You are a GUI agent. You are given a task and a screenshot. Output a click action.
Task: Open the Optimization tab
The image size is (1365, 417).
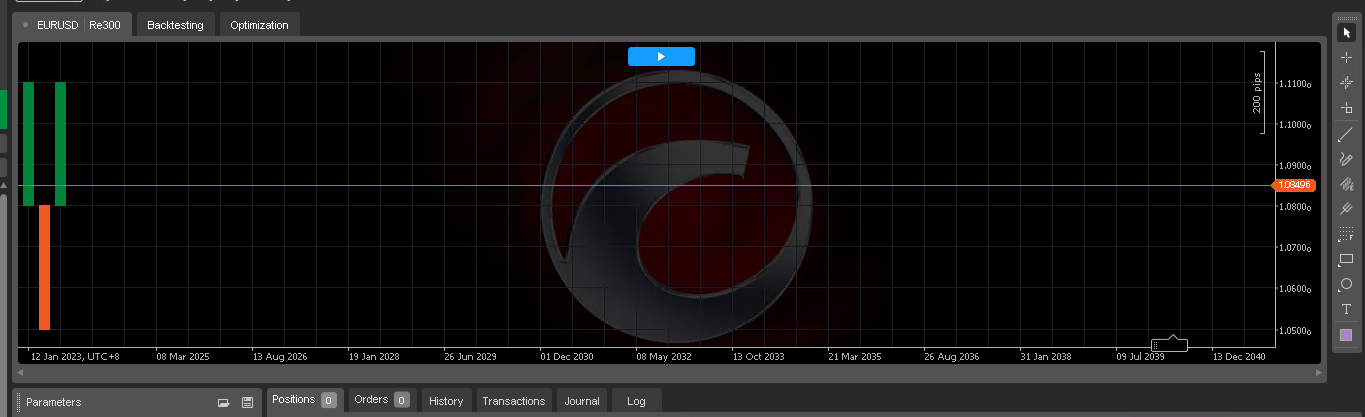[259, 25]
